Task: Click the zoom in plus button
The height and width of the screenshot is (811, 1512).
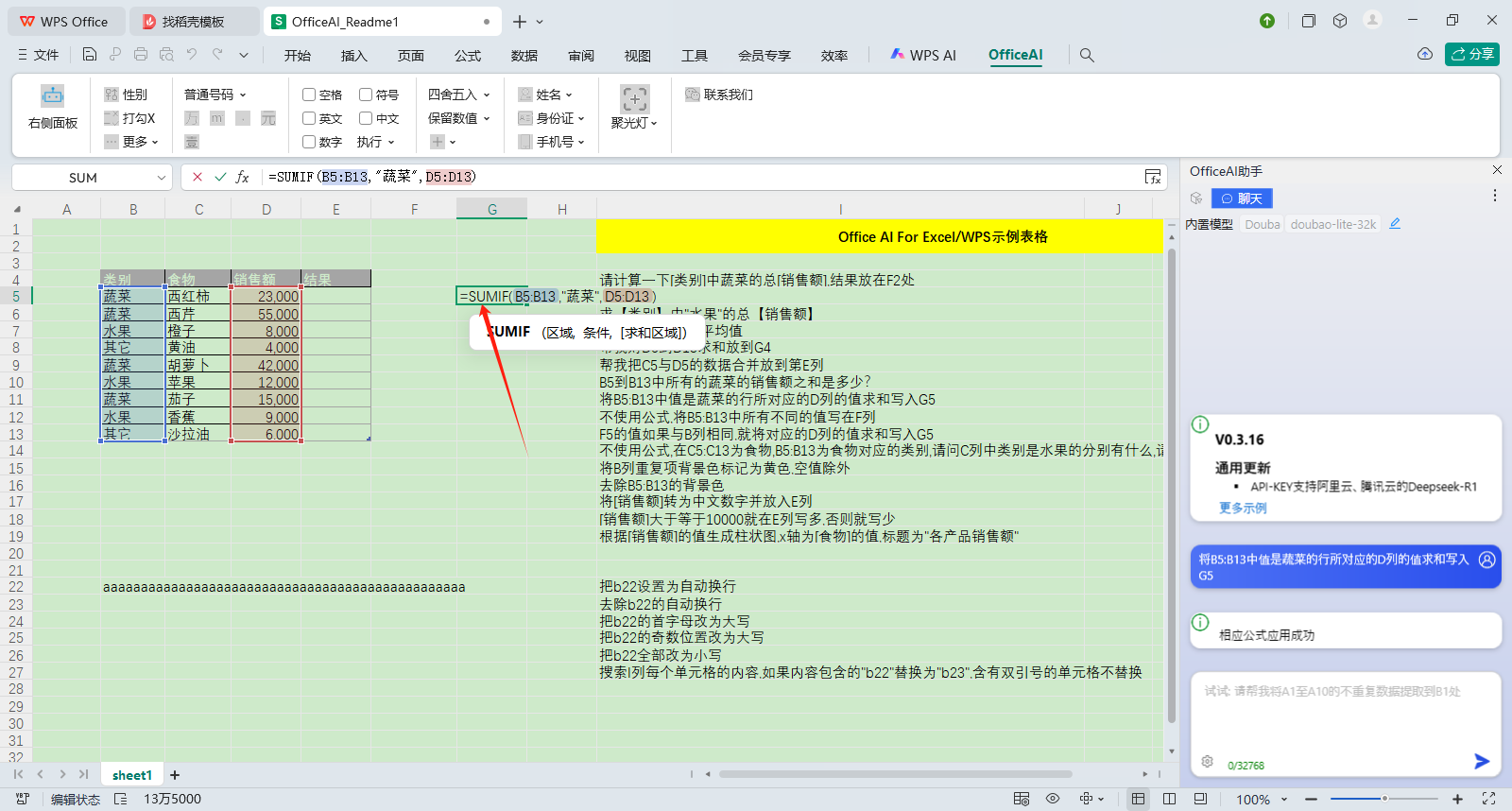Action: point(1457,799)
